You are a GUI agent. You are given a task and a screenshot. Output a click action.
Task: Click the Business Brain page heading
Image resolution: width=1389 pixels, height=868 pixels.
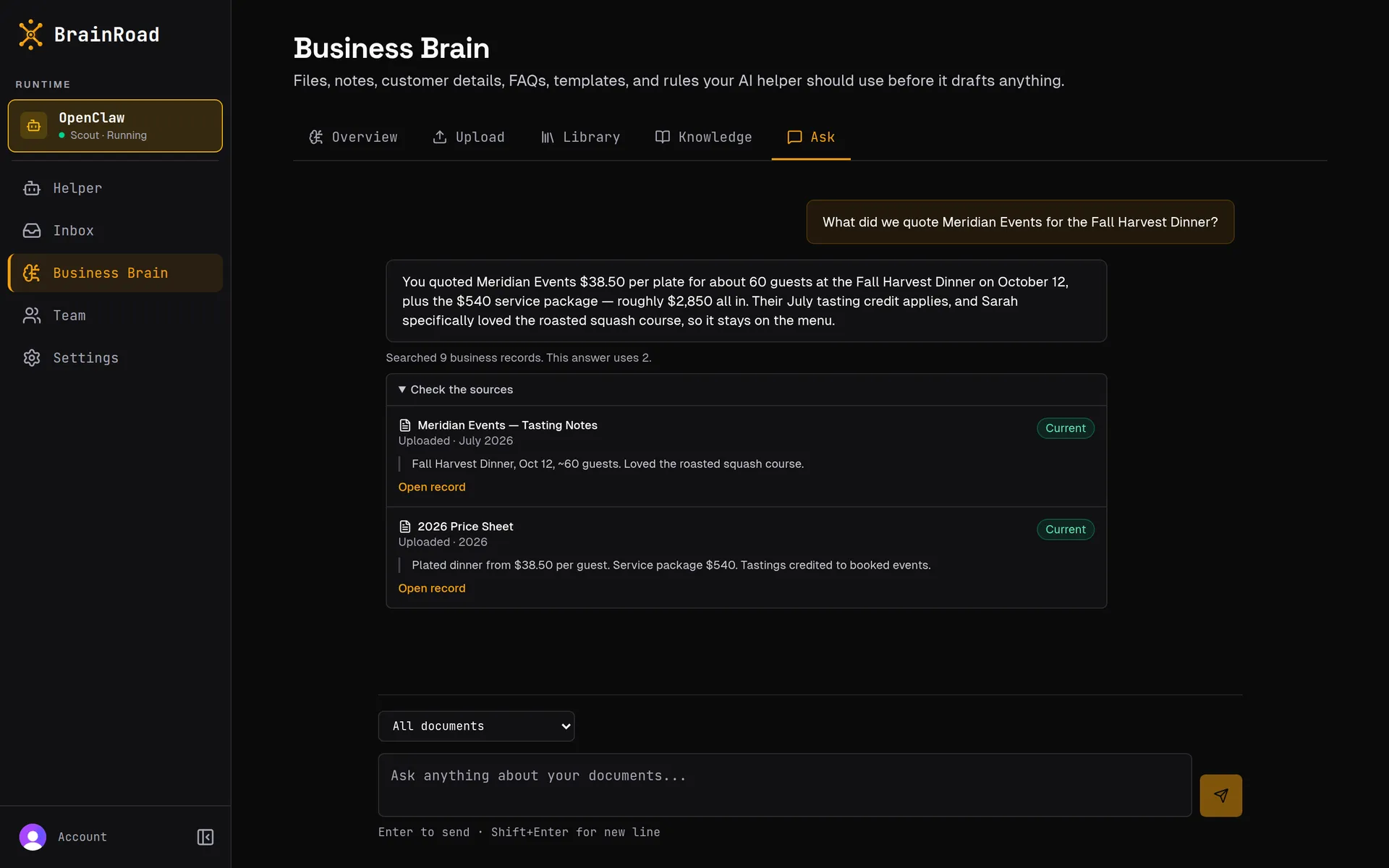391,48
